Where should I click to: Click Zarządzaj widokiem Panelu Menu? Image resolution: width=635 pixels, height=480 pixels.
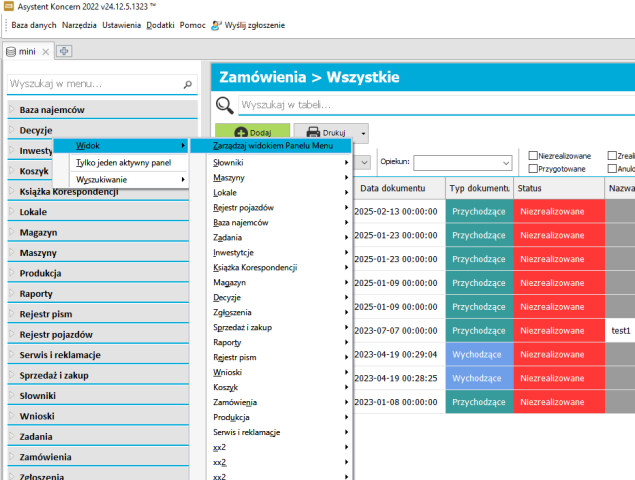tap(271, 145)
